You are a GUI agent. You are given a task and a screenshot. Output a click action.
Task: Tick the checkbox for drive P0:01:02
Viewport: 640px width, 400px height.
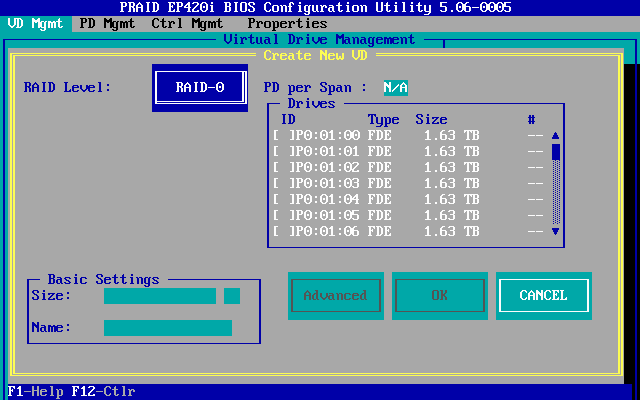(282, 167)
